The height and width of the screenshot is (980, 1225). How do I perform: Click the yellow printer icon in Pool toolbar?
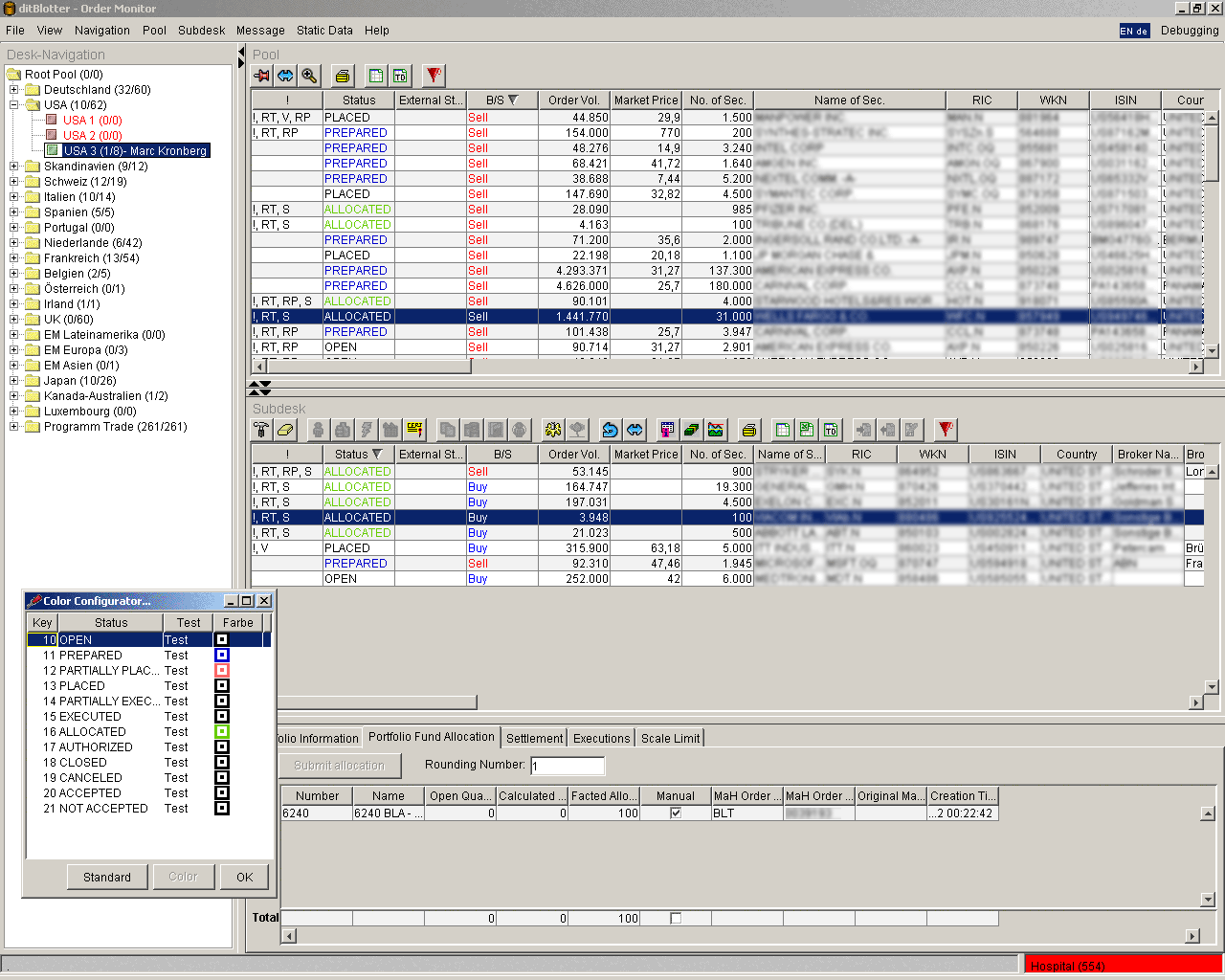click(x=343, y=76)
